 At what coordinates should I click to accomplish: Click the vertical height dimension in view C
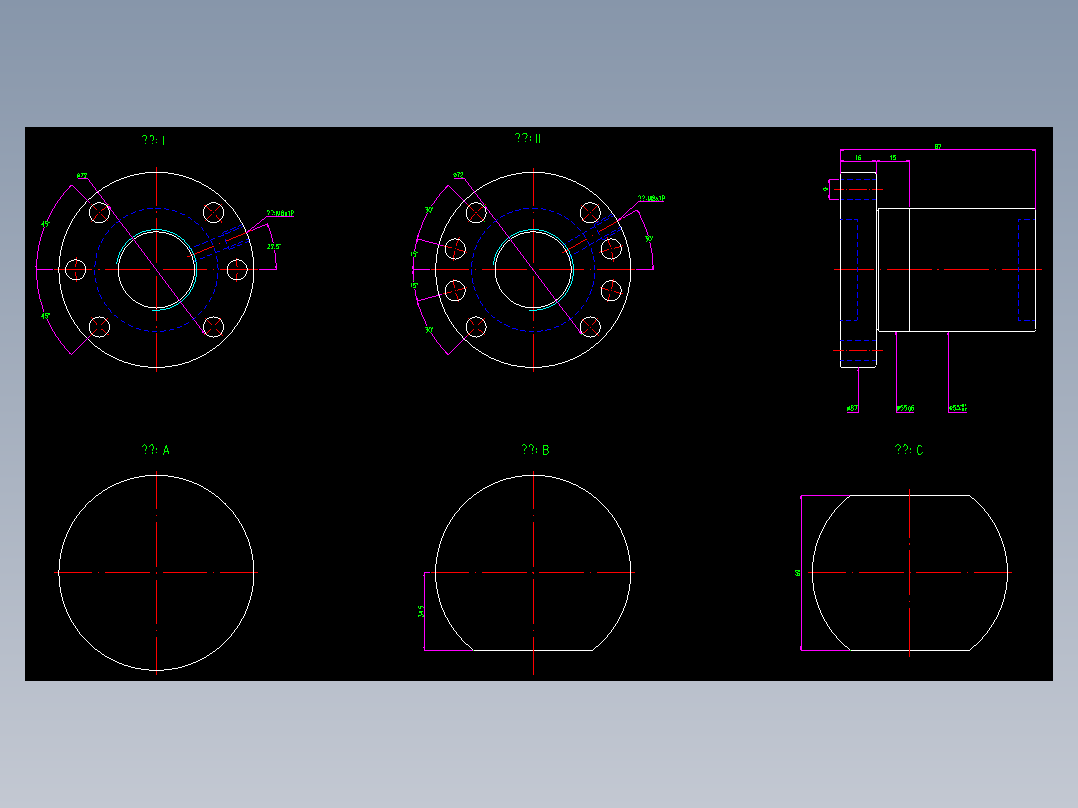[x=798, y=572]
